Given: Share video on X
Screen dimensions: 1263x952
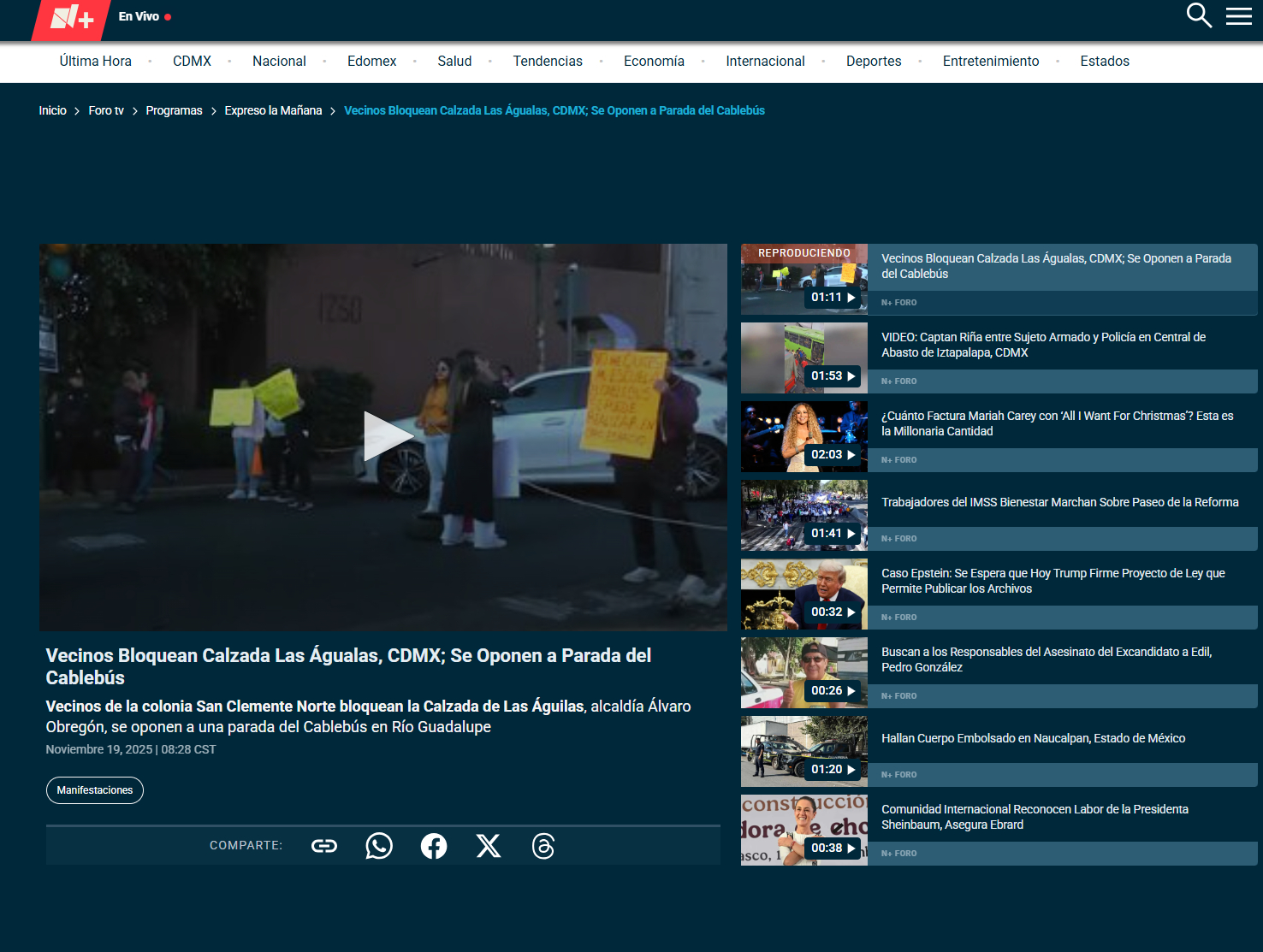Looking at the screenshot, I should (489, 846).
